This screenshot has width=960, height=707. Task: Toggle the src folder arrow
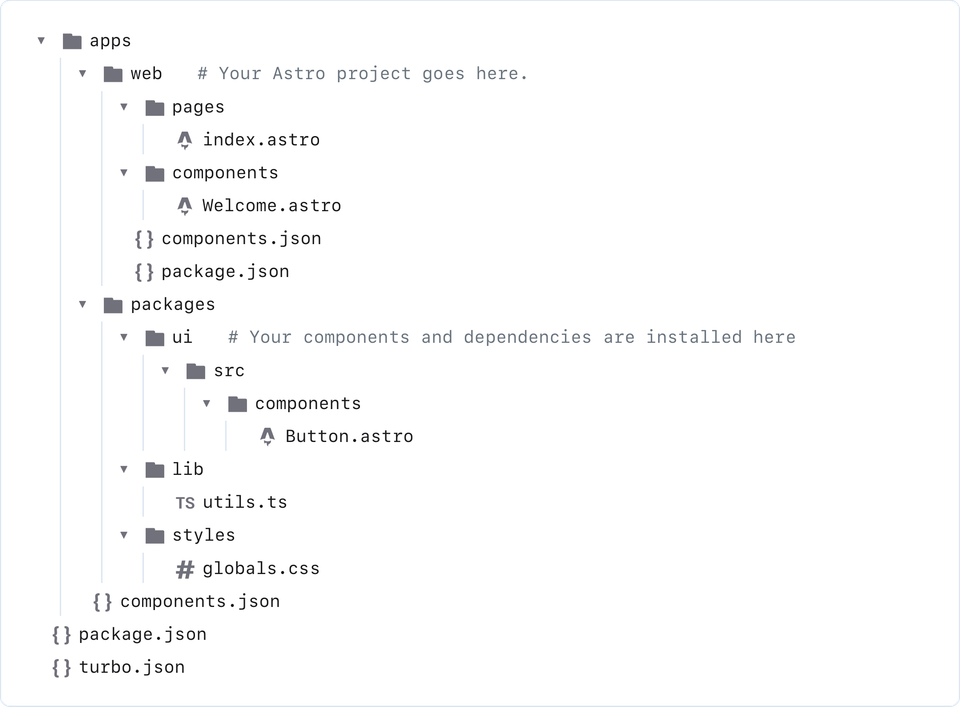pos(165,371)
